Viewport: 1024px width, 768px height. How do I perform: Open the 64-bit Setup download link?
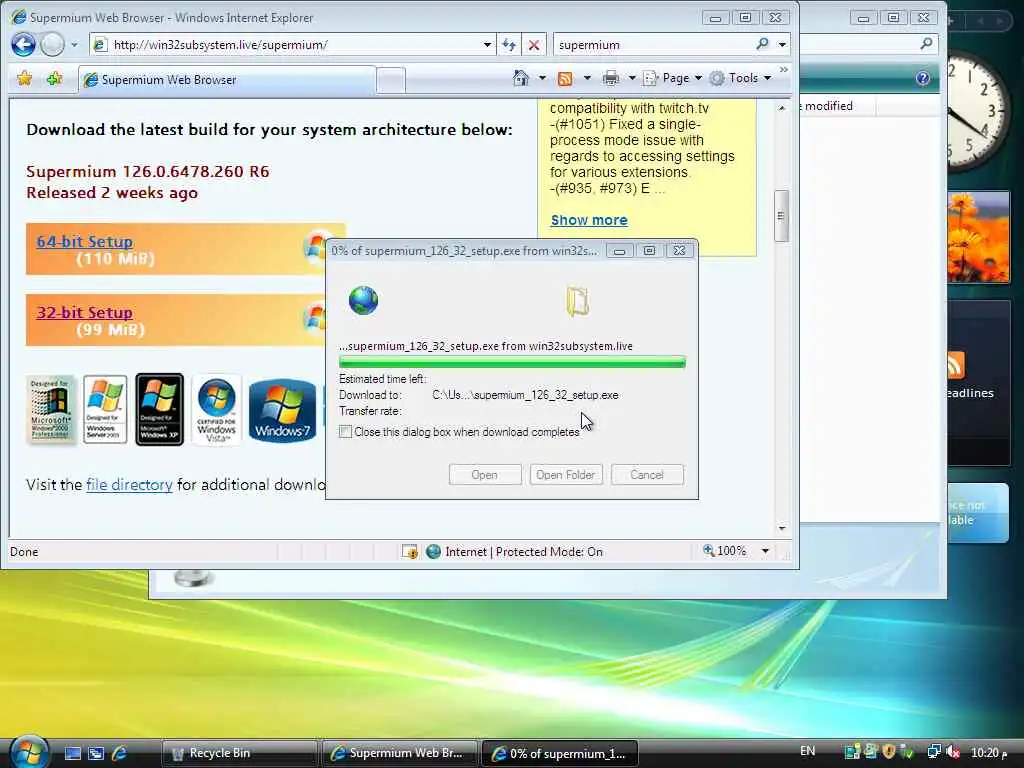pos(84,241)
